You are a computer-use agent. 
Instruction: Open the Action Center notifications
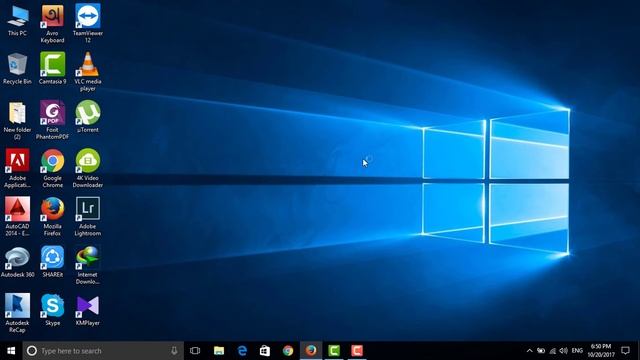(625, 351)
